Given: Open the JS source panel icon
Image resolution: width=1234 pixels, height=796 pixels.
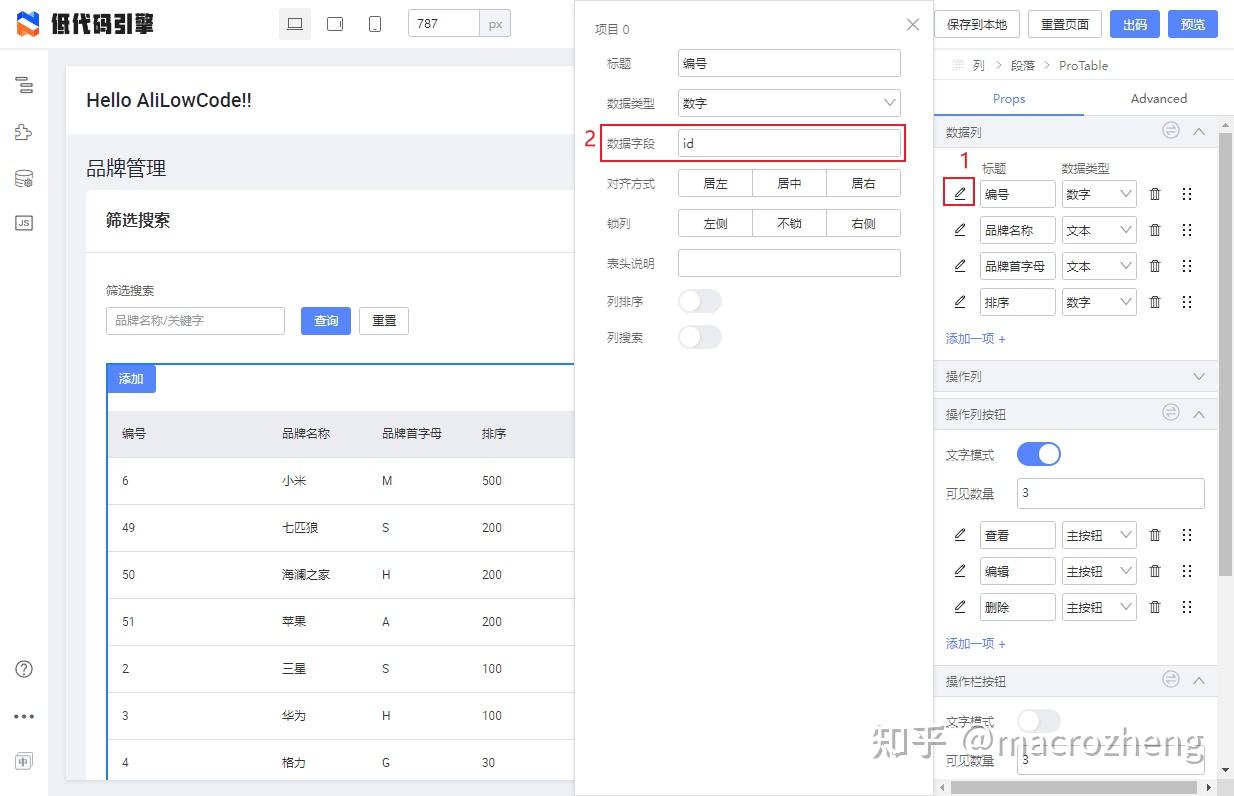Looking at the screenshot, I should 24,223.
